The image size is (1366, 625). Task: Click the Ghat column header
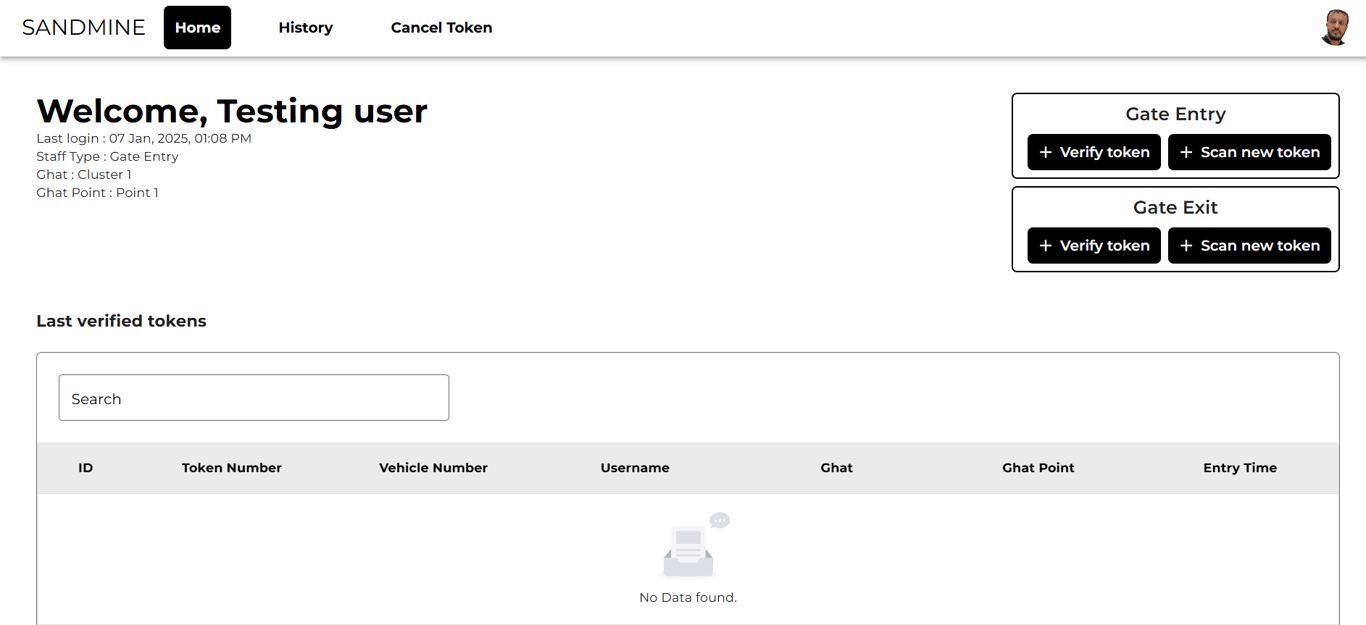point(837,468)
